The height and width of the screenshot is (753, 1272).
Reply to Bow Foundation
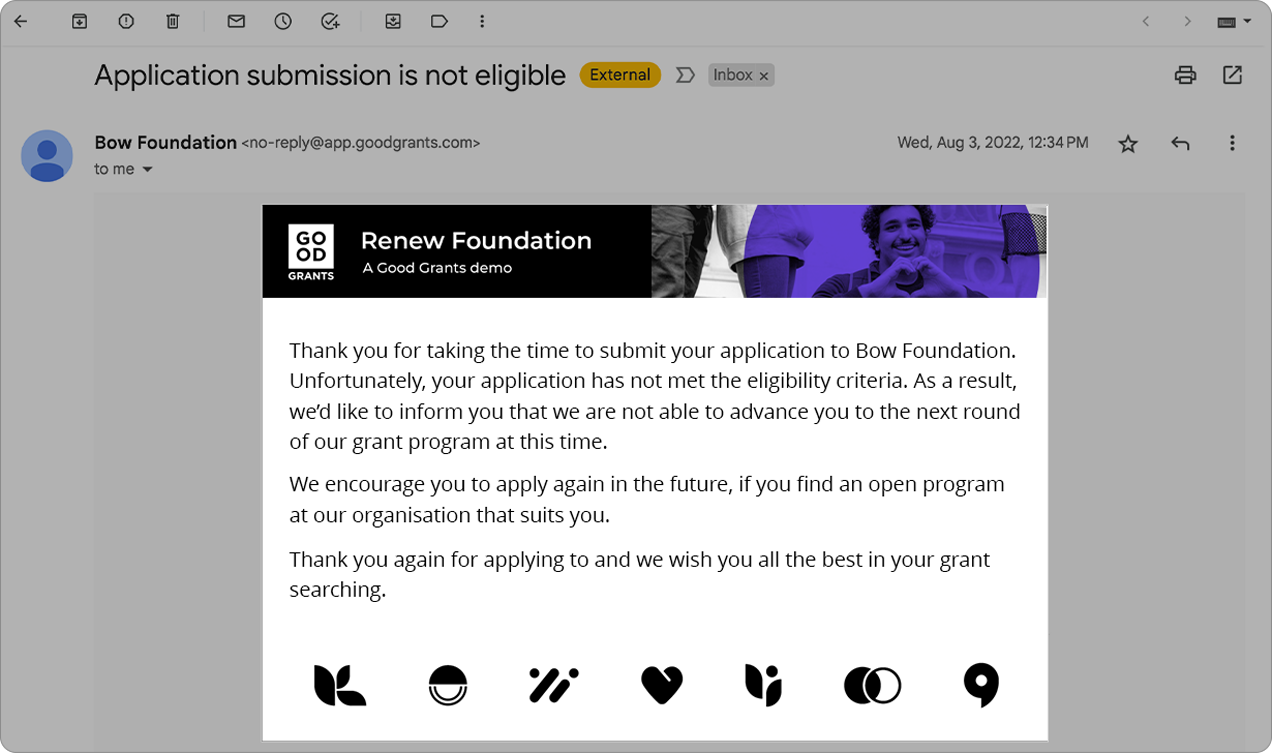1180,143
